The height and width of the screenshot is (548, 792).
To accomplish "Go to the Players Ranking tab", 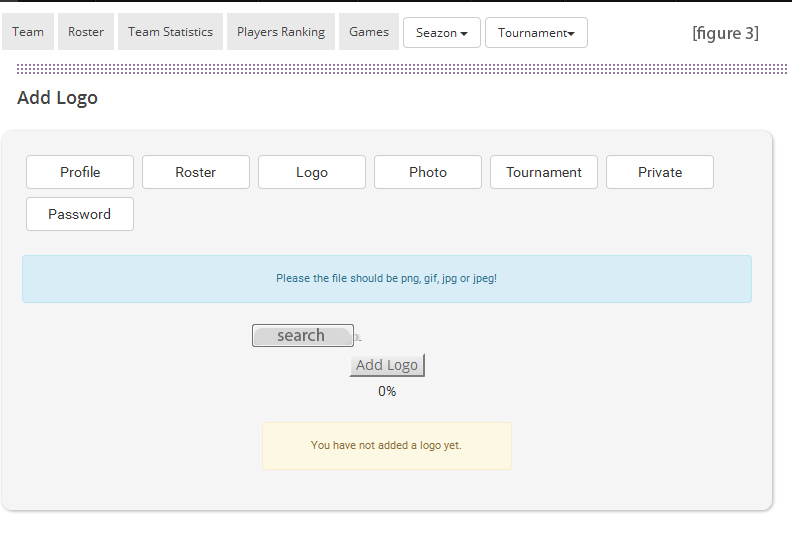I will (x=281, y=32).
